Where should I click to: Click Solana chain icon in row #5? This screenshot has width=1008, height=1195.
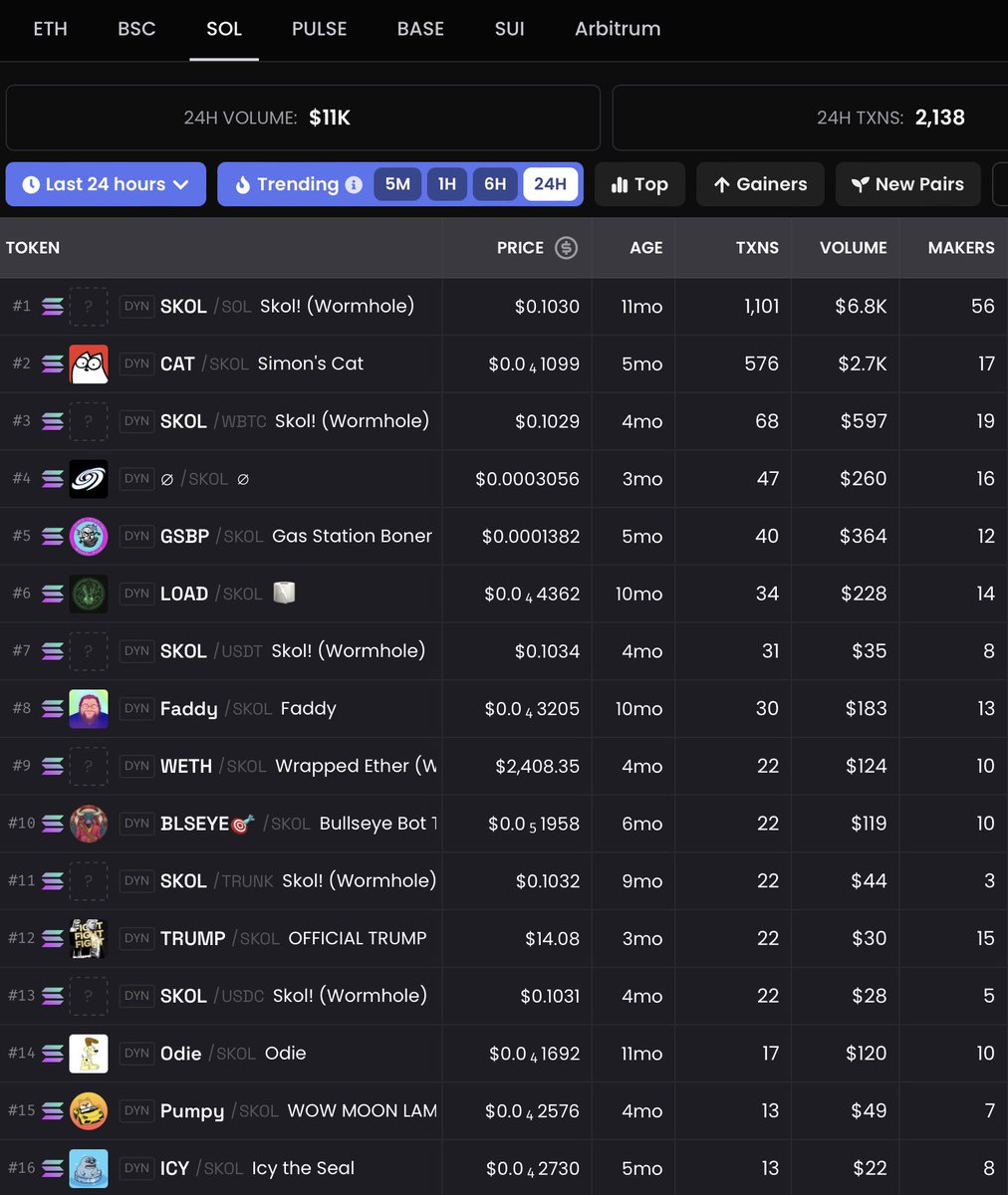(53, 537)
